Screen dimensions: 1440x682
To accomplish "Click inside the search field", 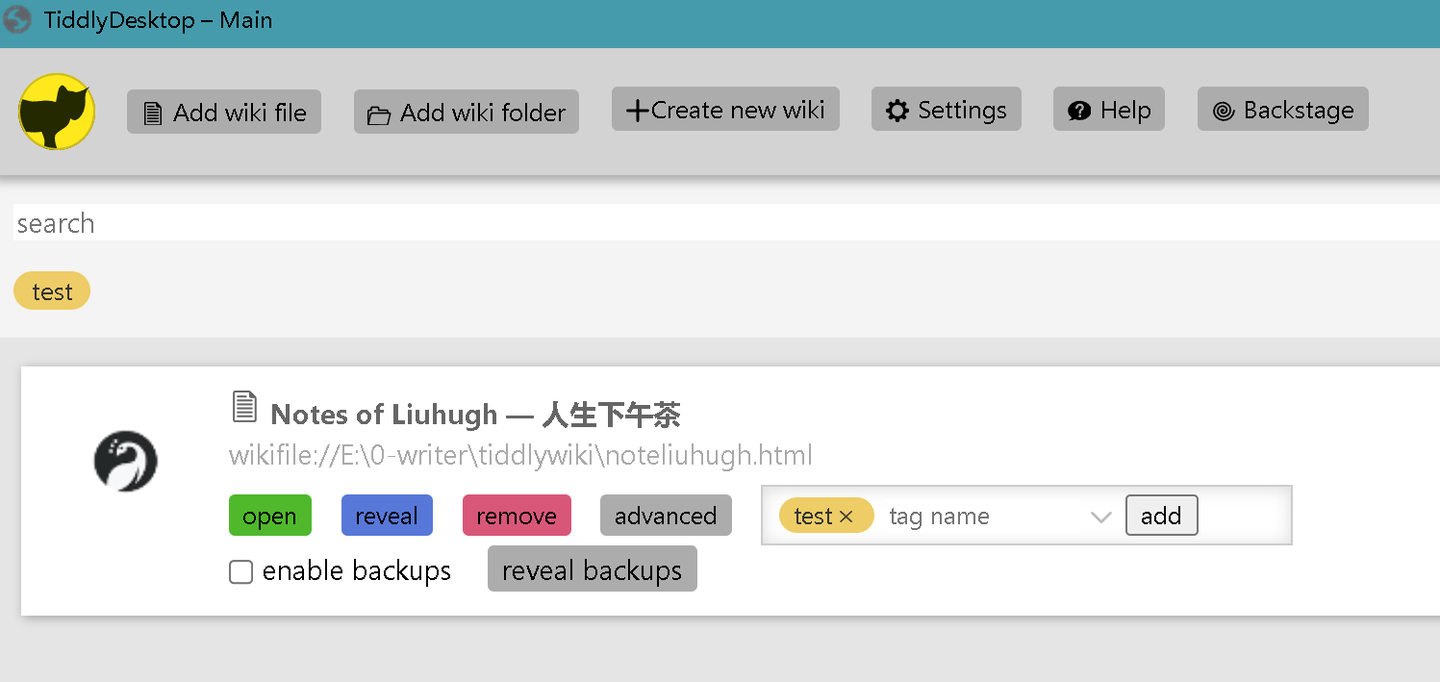I will [400, 223].
